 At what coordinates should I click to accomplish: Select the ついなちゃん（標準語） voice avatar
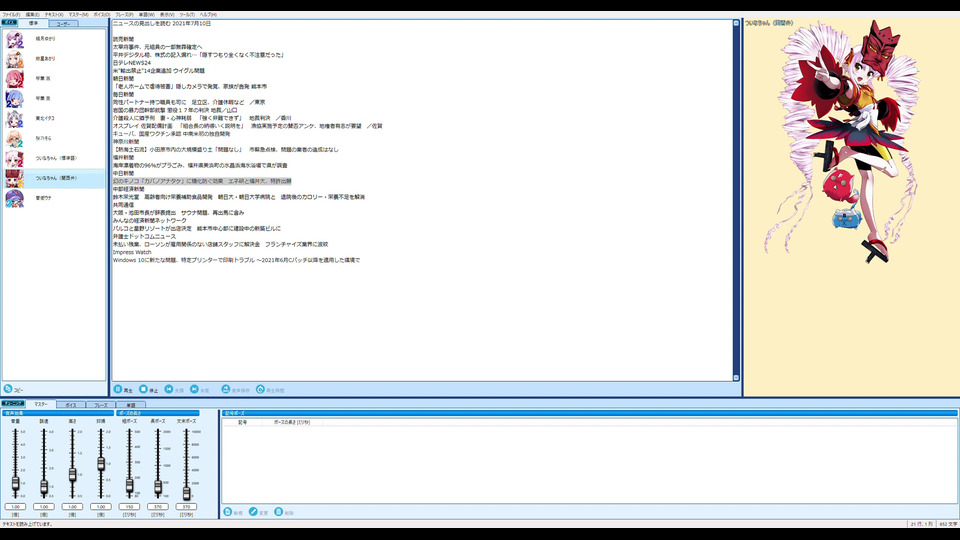14,159
